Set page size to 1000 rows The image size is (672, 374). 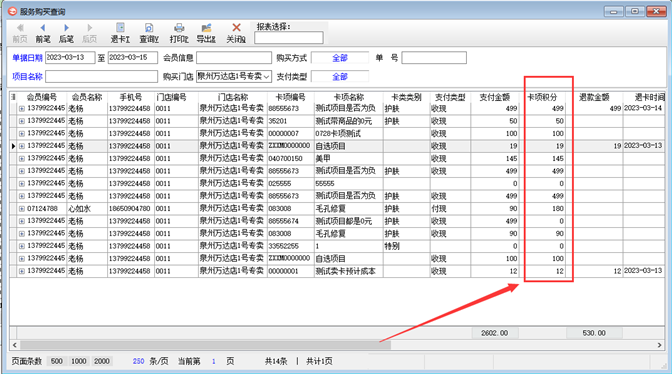tap(79, 361)
